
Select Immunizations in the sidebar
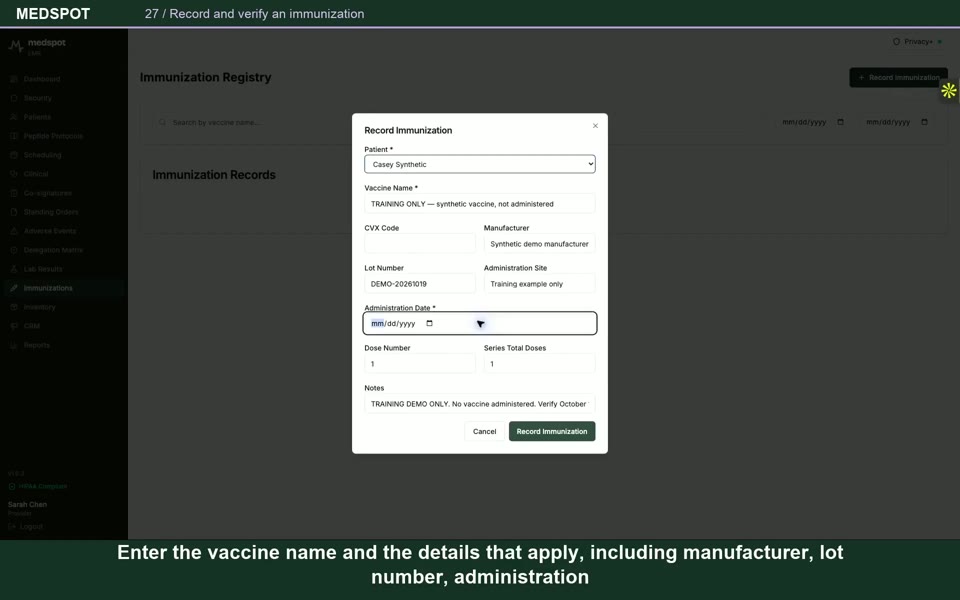[x=64, y=288]
